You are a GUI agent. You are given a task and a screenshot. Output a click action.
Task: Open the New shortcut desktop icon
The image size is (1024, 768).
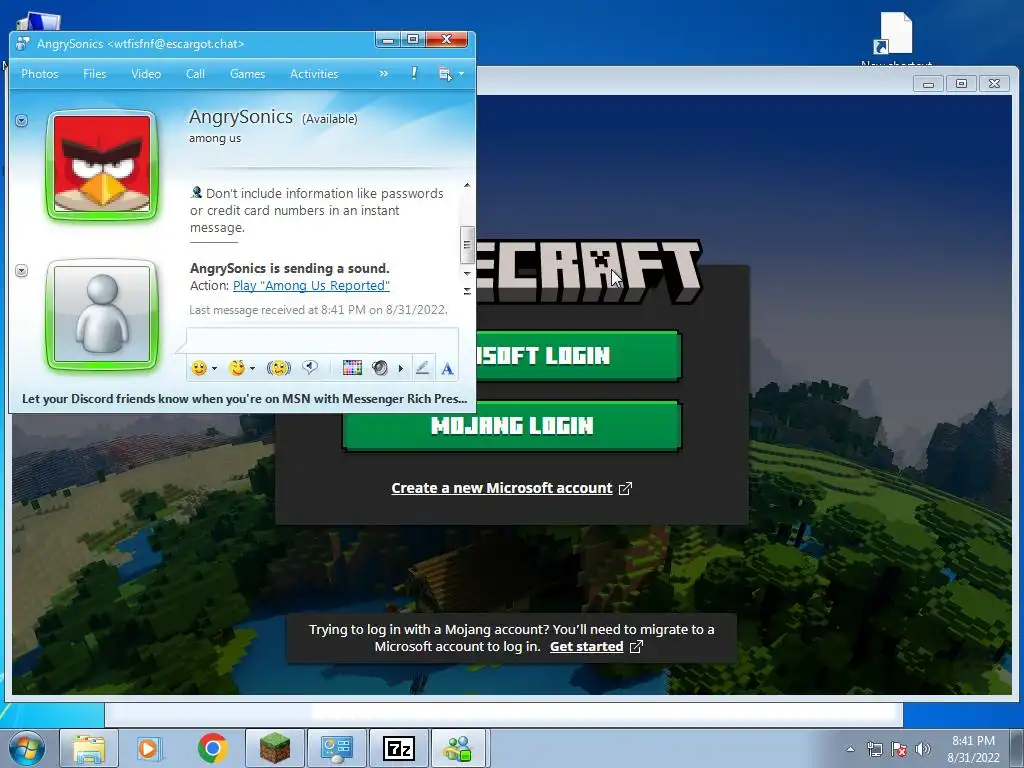pos(895,39)
